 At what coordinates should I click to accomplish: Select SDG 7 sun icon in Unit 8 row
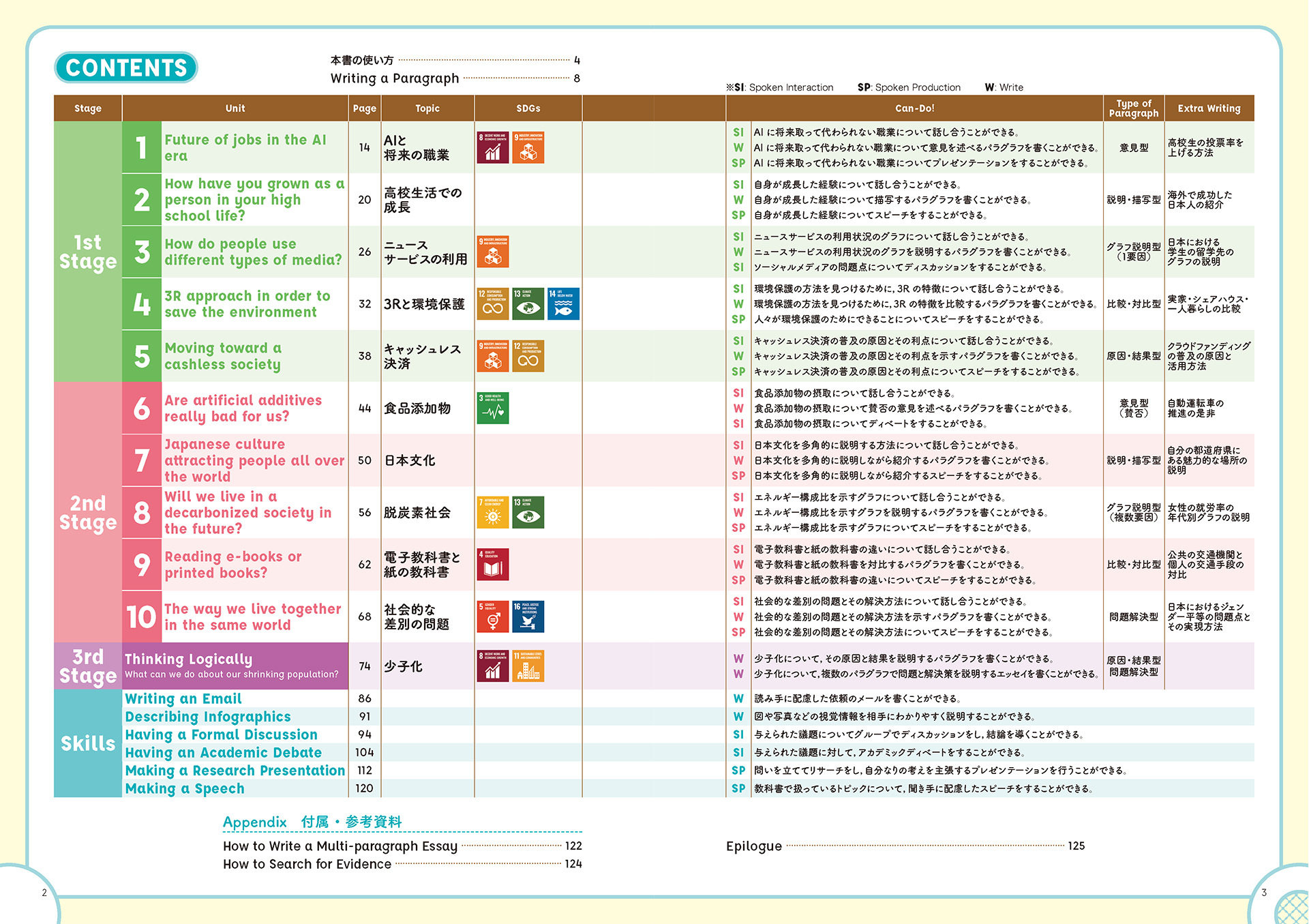[493, 512]
